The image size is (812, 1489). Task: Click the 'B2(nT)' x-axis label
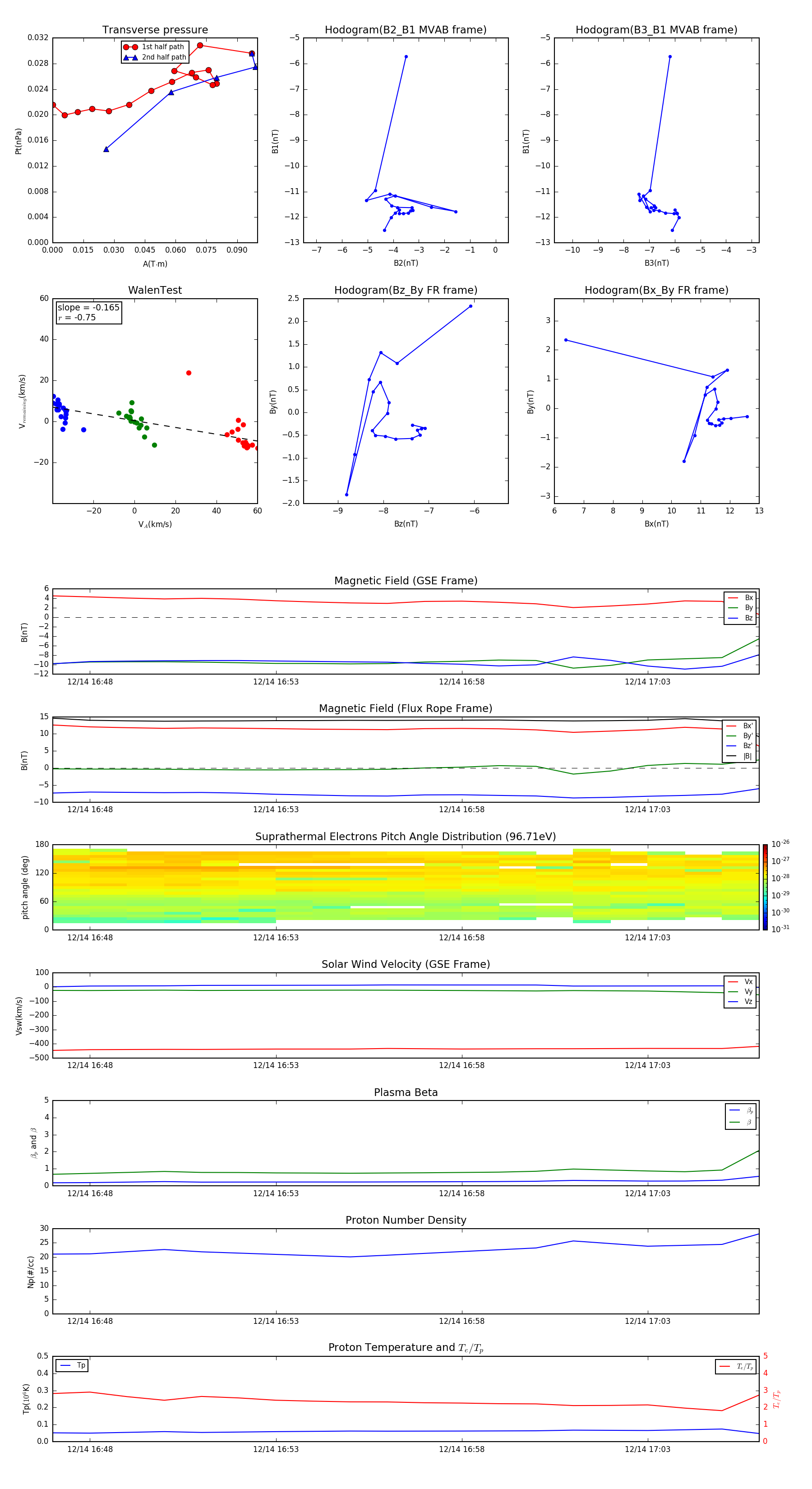pyautogui.click(x=406, y=263)
